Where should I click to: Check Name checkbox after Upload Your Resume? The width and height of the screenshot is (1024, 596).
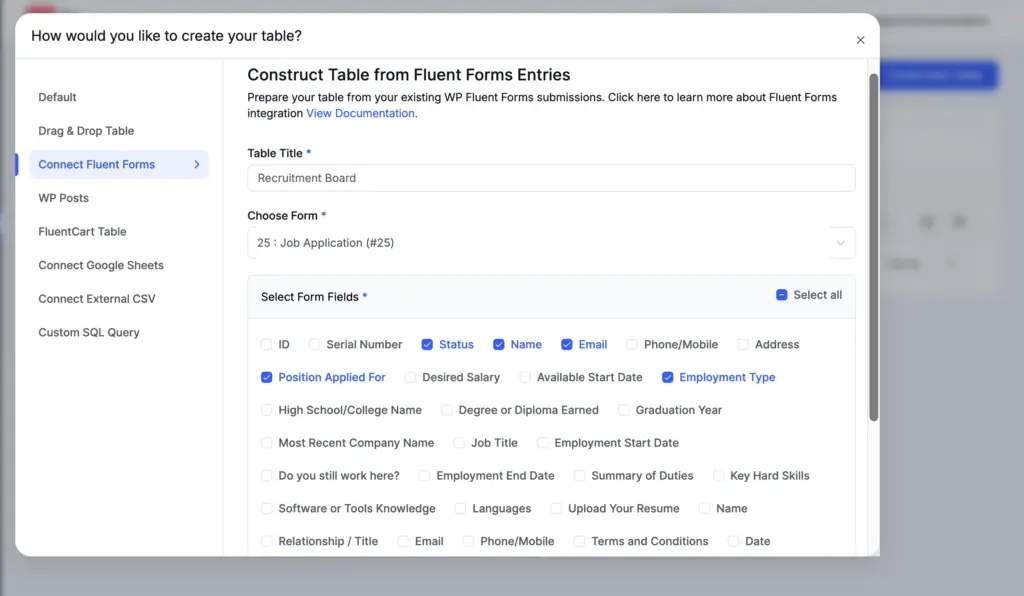pos(704,509)
